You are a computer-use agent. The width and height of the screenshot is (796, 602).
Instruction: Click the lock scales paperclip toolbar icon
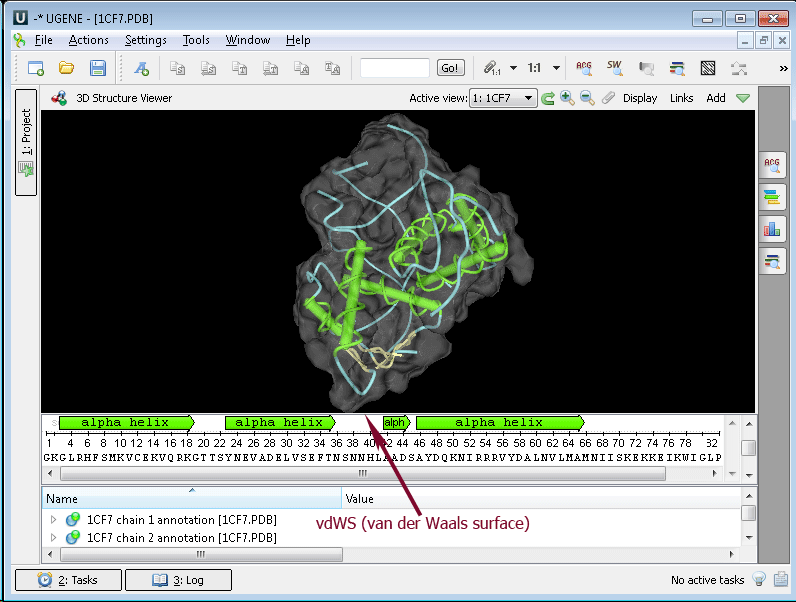[x=491, y=68]
